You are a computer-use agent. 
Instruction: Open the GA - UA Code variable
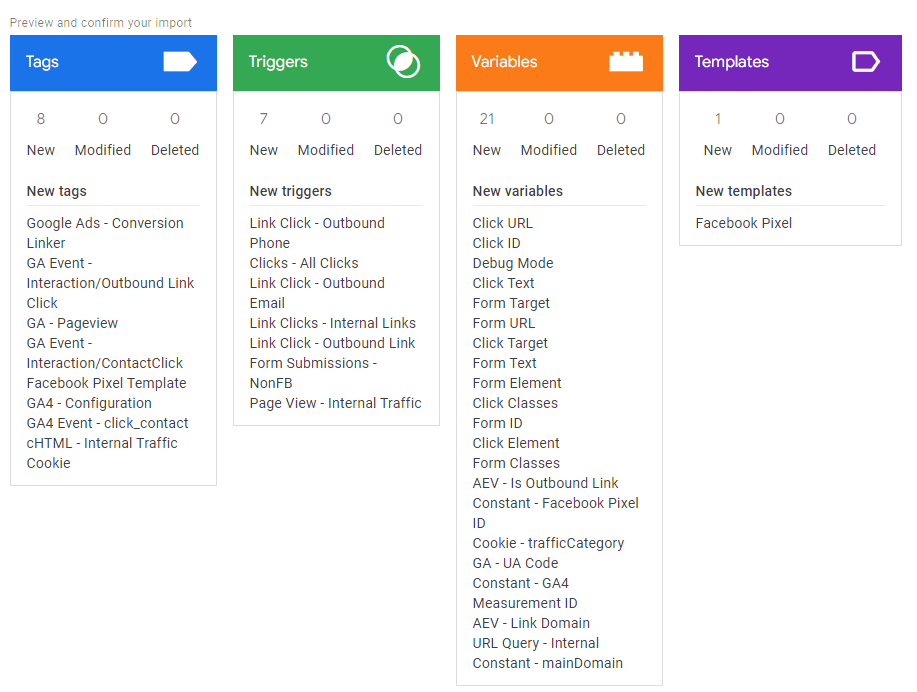pos(515,563)
